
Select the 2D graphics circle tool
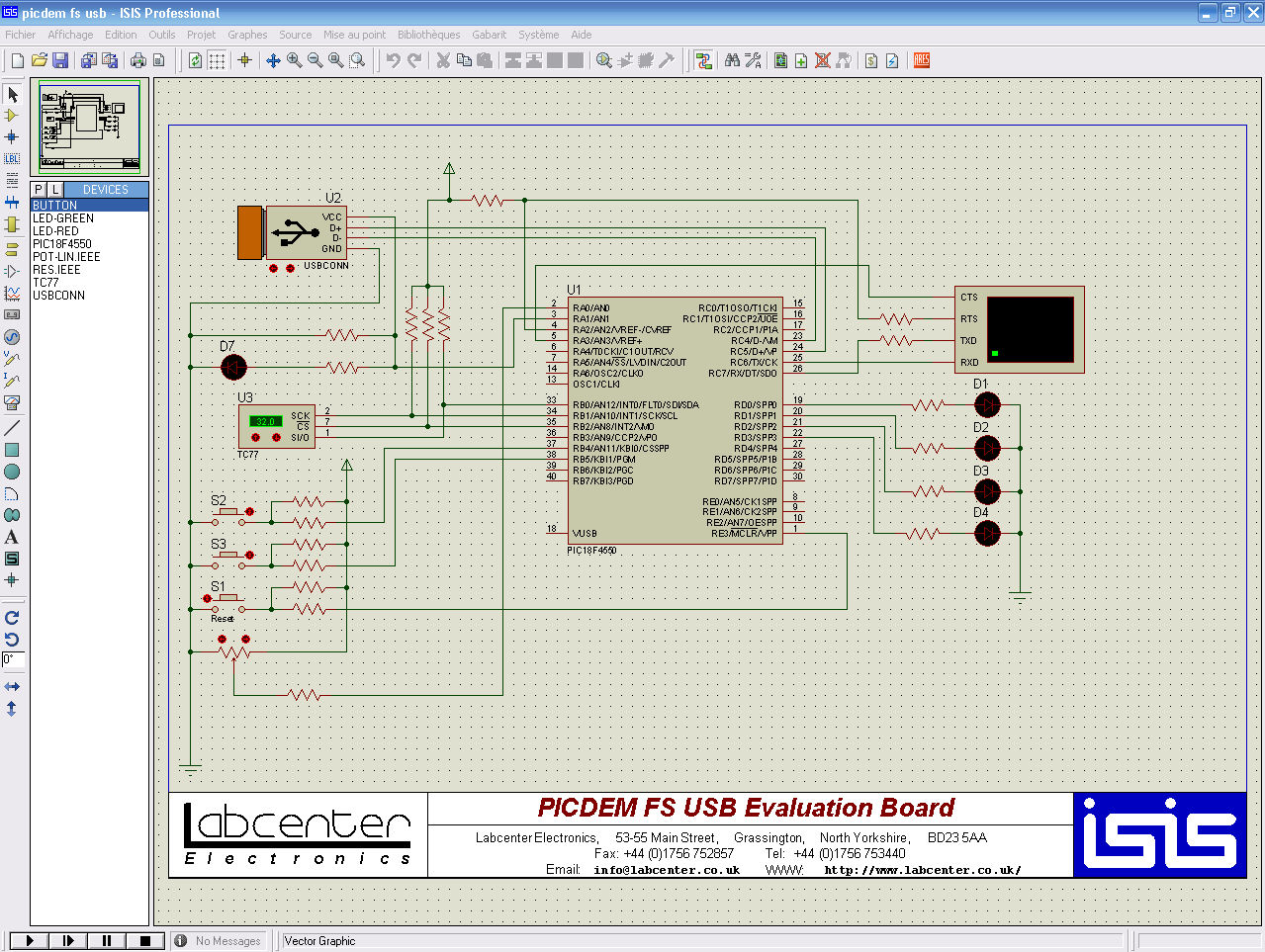[x=12, y=472]
